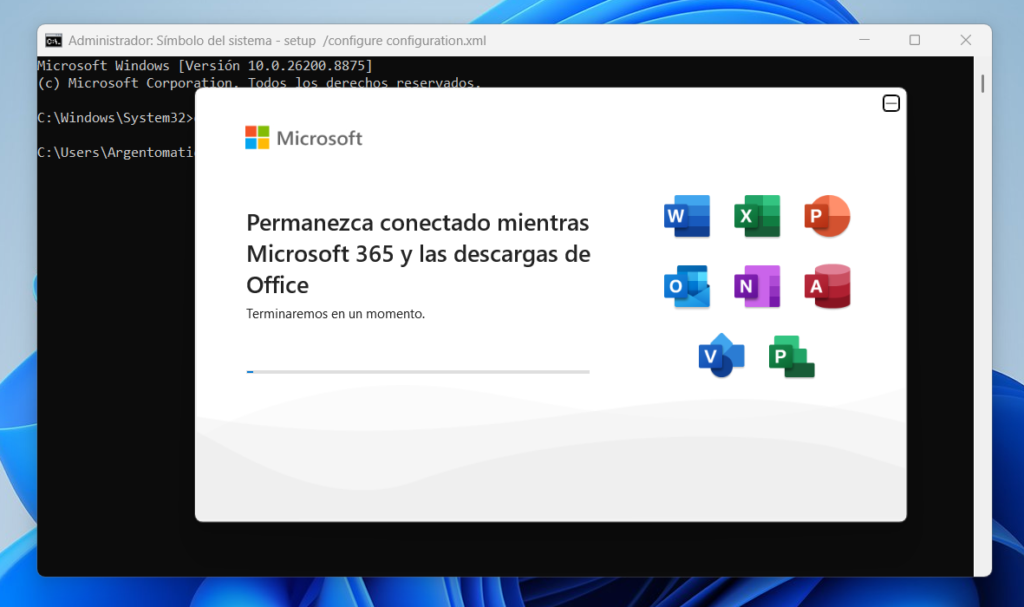1024x607 pixels.
Task: Click the Administrador window title text
Action: tap(277, 41)
